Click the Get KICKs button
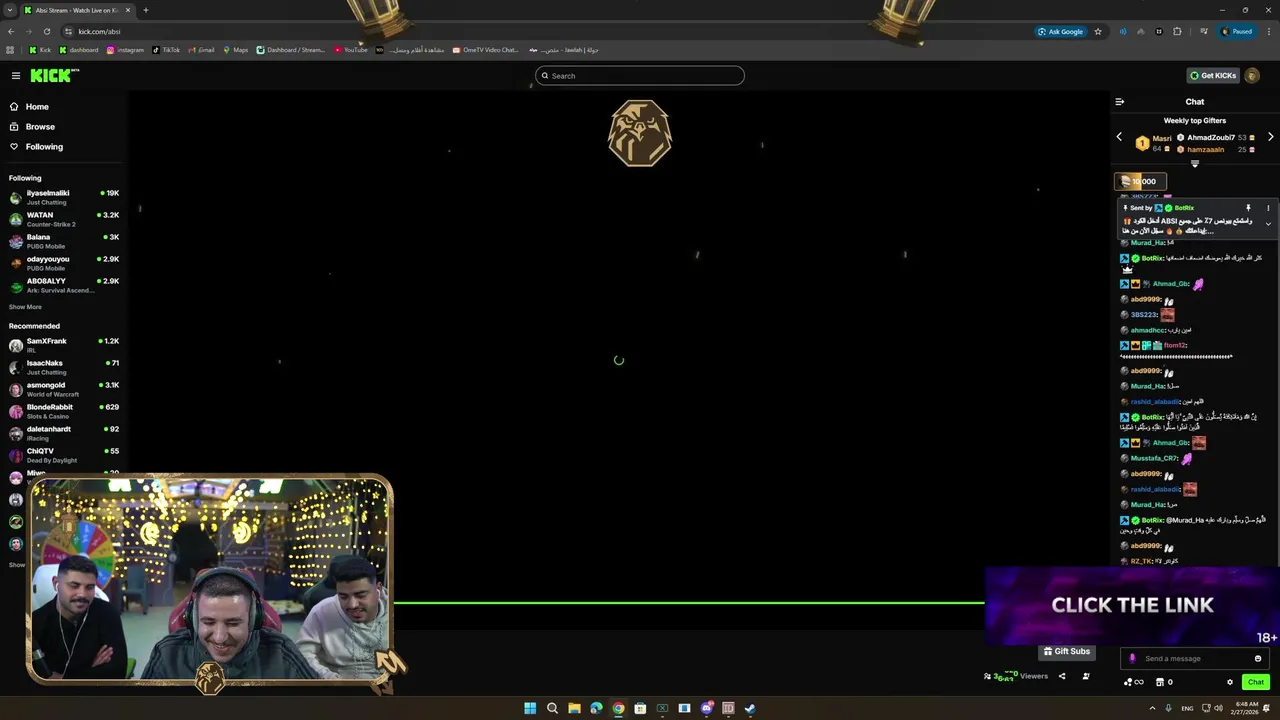Viewport: 1280px width, 720px height. [1213, 76]
